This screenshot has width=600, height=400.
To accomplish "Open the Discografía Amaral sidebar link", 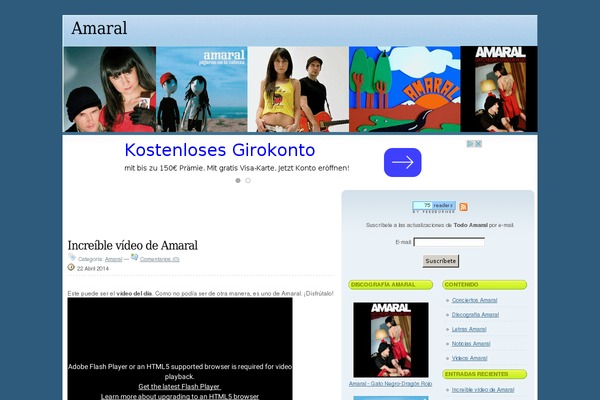I will click(475, 315).
